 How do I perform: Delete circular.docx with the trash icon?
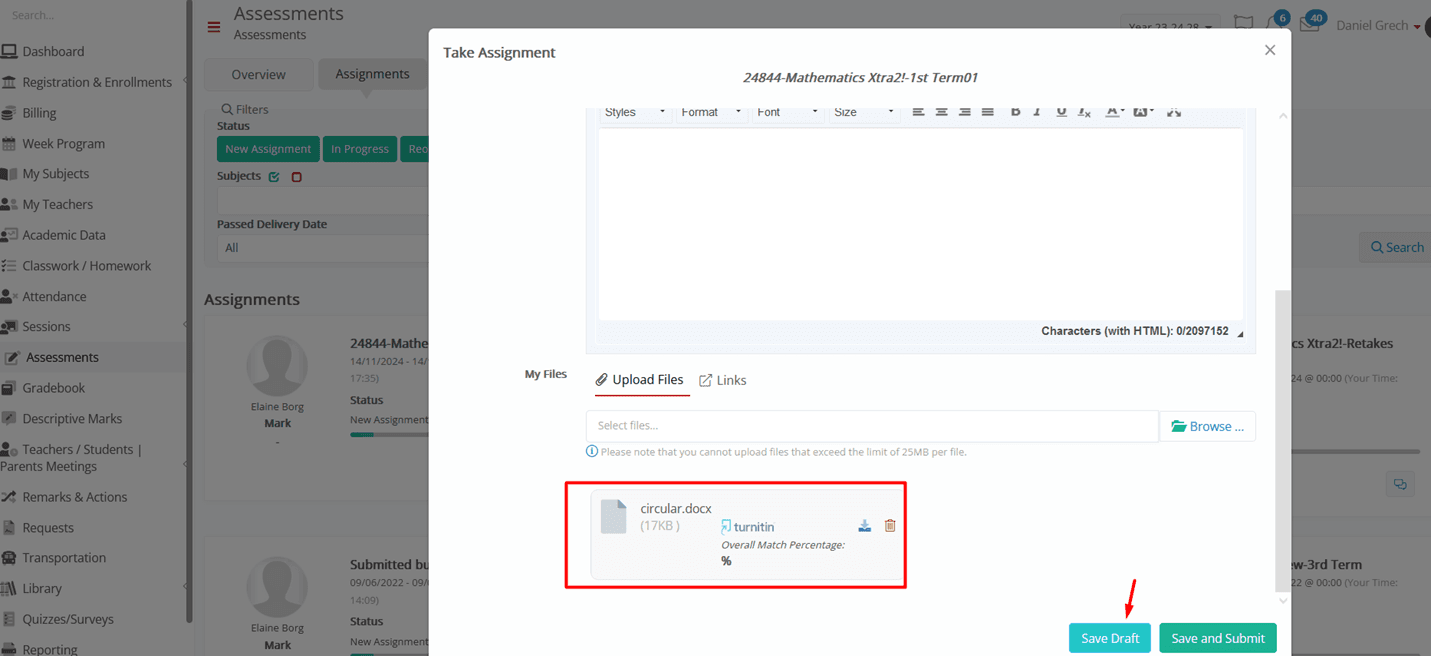890,526
